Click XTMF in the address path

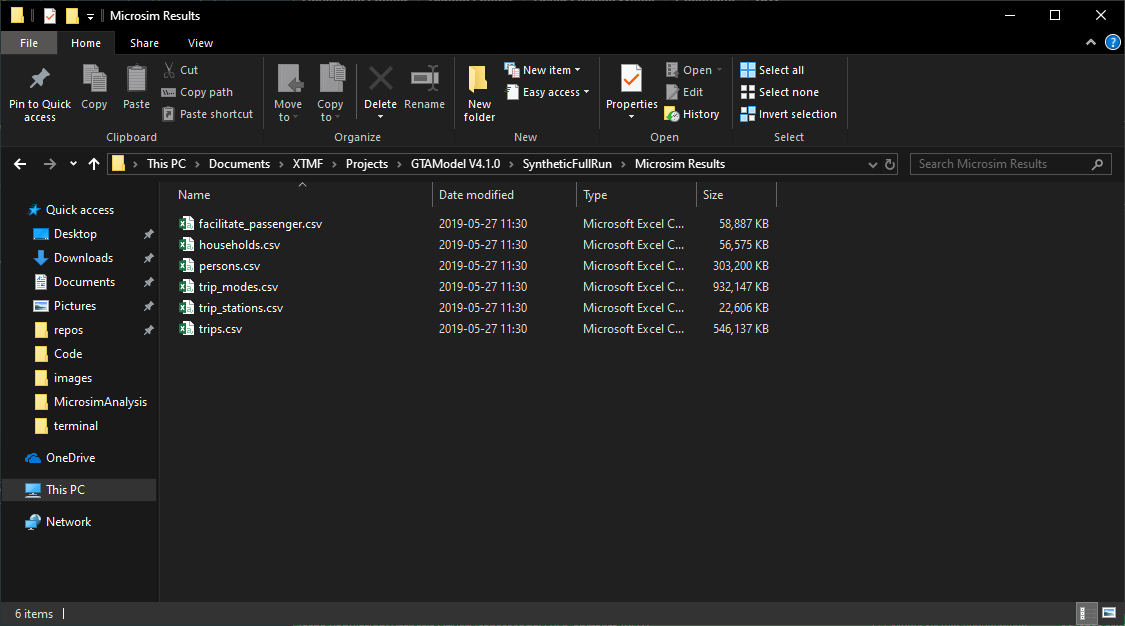pyautogui.click(x=308, y=164)
